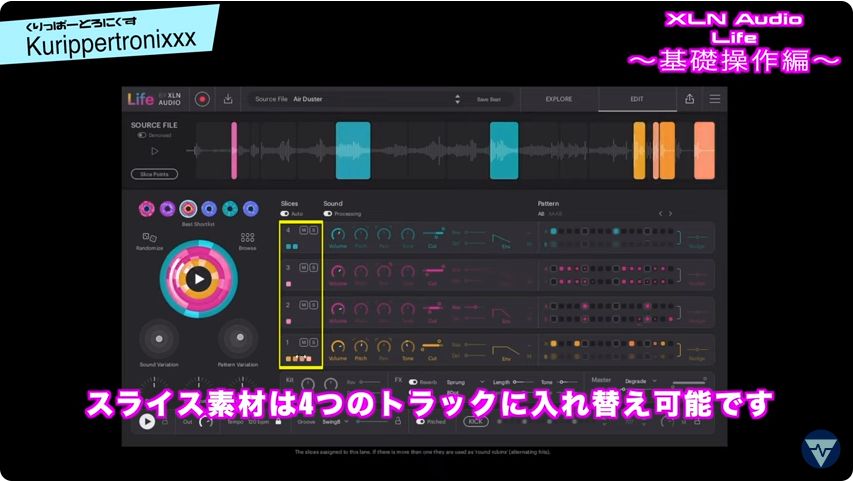
Task: Select the second teal slice in waveform
Action: point(504,151)
